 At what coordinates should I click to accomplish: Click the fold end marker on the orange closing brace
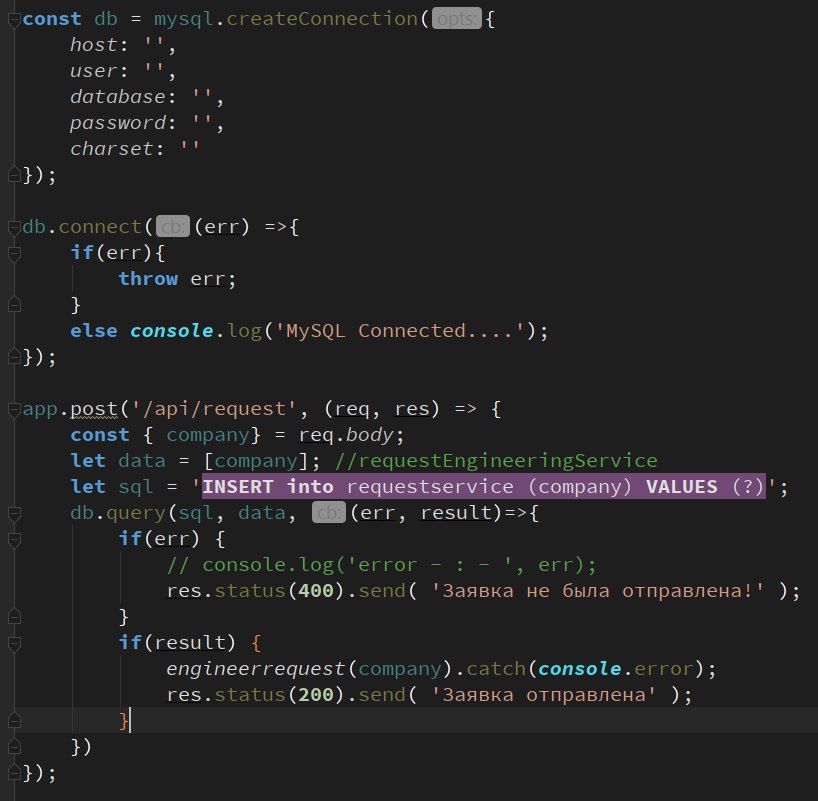14,721
